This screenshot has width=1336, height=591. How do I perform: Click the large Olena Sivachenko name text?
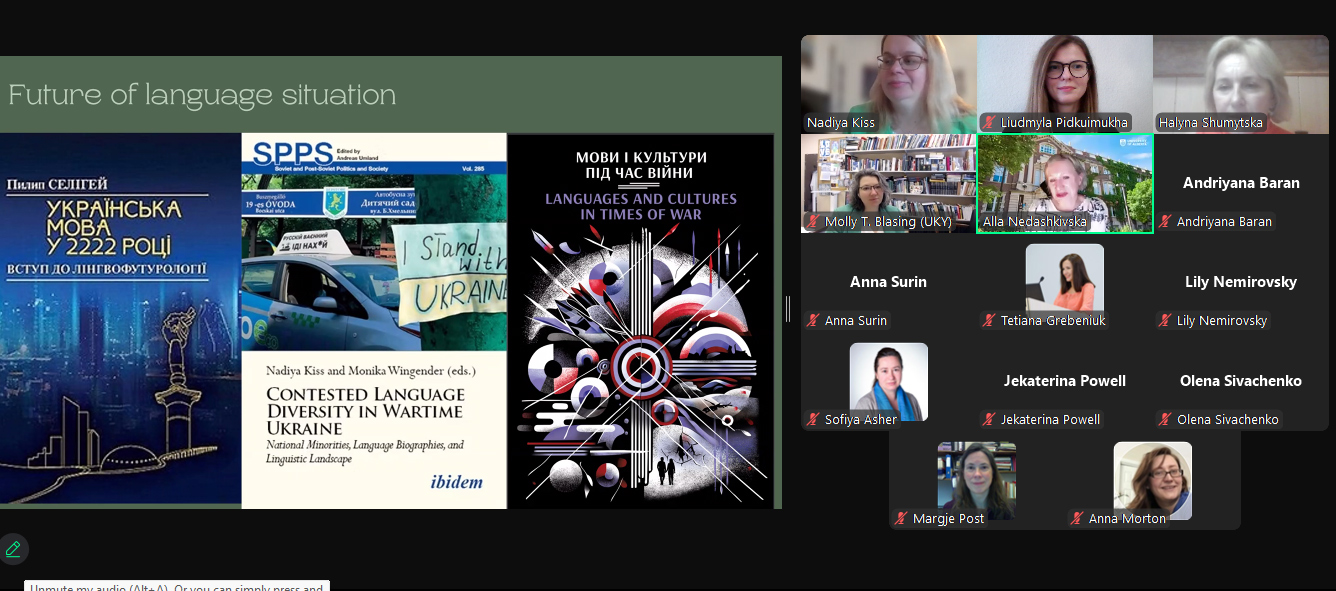(1241, 381)
